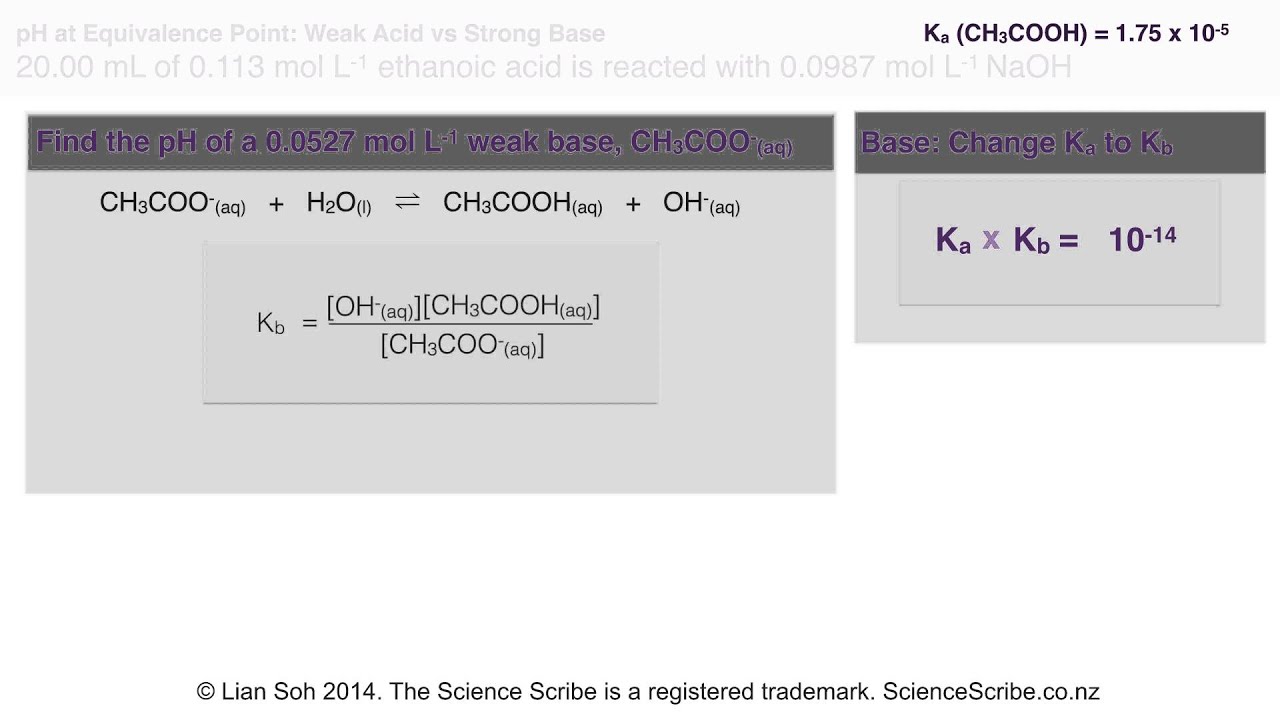The width and height of the screenshot is (1280, 720).
Task: Click the first plus sign in the equation
Action: click(x=276, y=204)
